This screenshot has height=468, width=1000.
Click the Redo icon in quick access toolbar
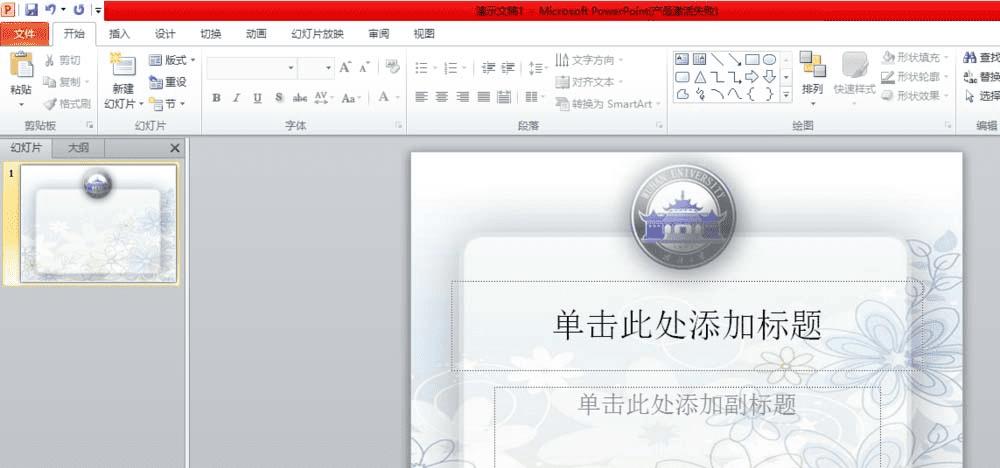point(78,10)
